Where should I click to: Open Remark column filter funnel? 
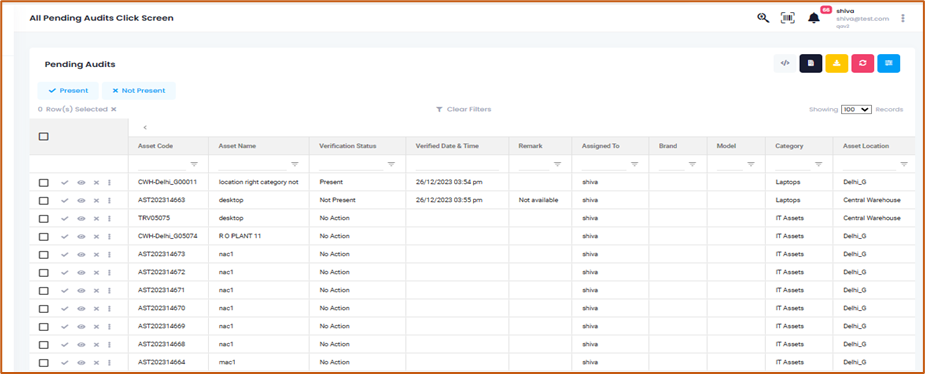[x=557, y=164]
